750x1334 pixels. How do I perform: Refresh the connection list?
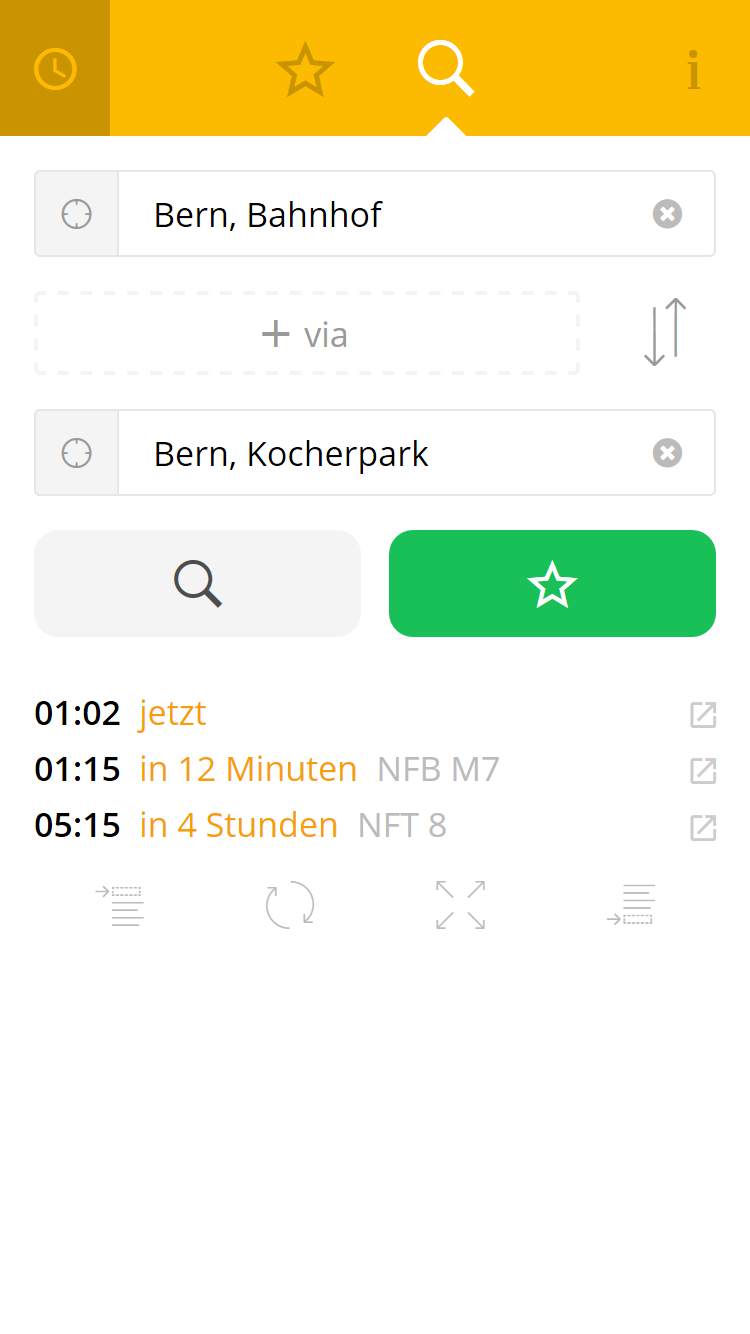coord(290,905)
